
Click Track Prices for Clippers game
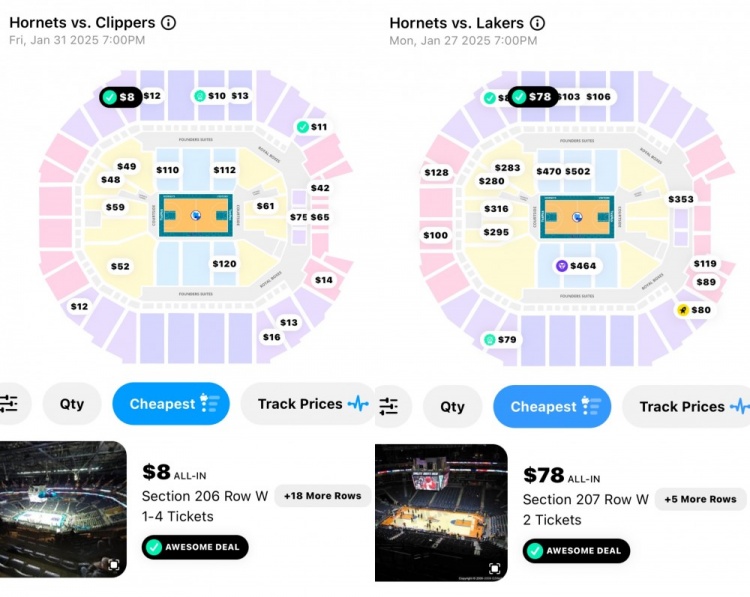[310, 404]
